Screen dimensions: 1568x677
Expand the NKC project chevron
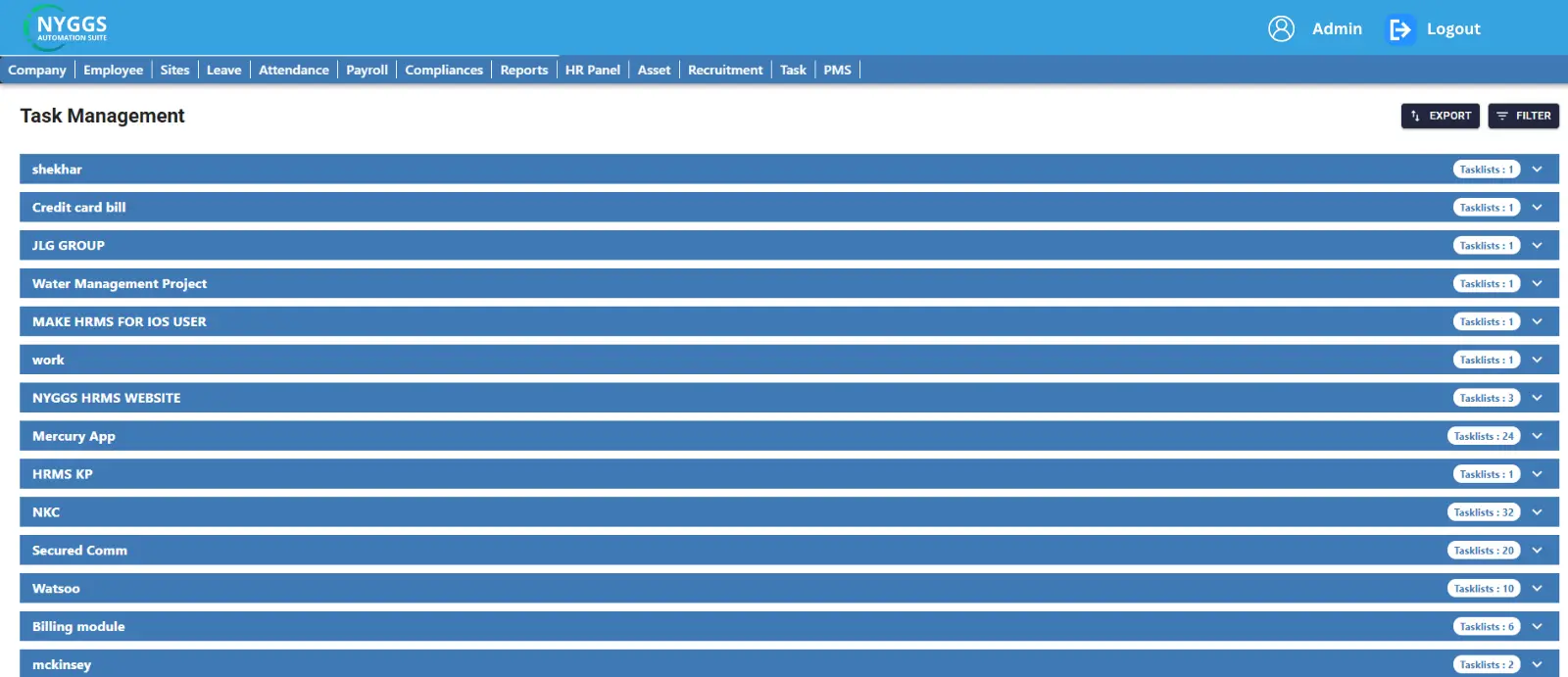1537,512
